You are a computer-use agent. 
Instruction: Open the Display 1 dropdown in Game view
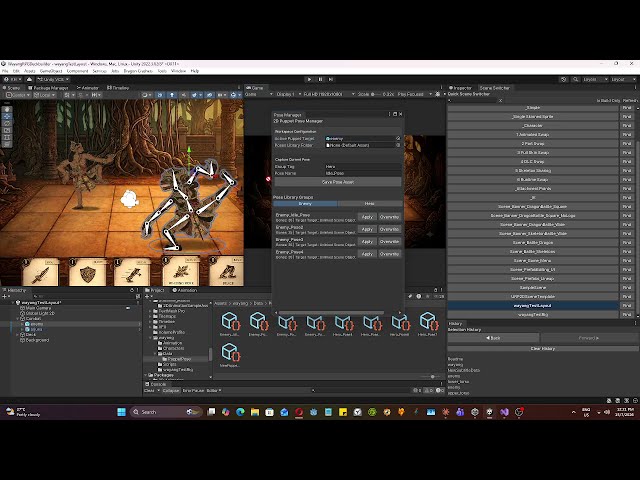click(288, 94)
